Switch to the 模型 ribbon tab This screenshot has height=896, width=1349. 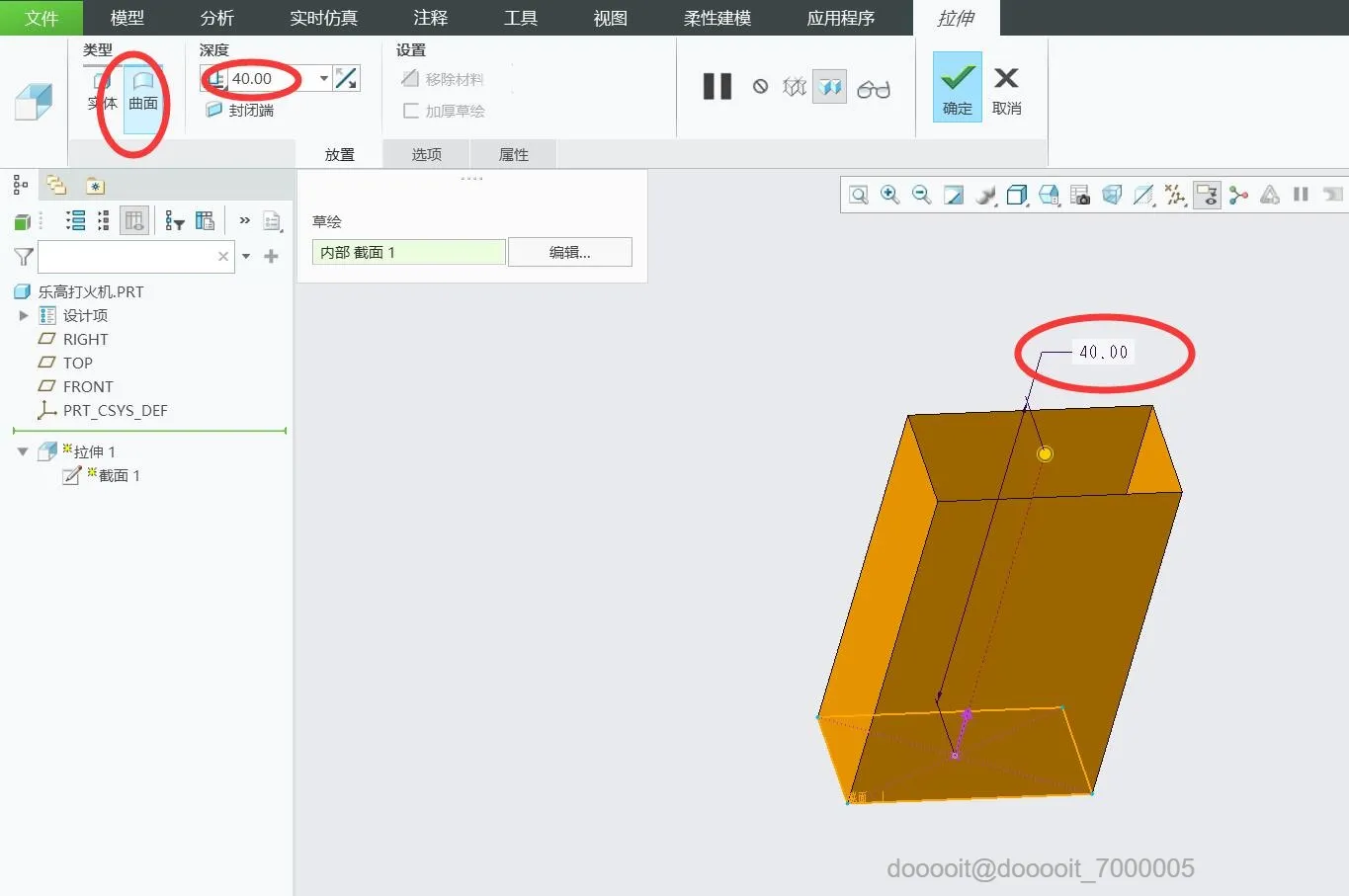(x=127, y=18)
